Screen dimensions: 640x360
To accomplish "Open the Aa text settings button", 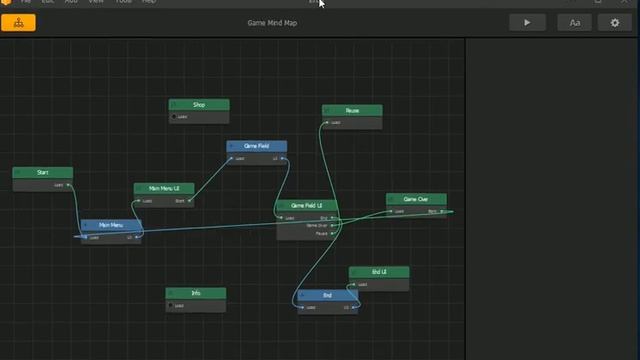I will 575,23.
